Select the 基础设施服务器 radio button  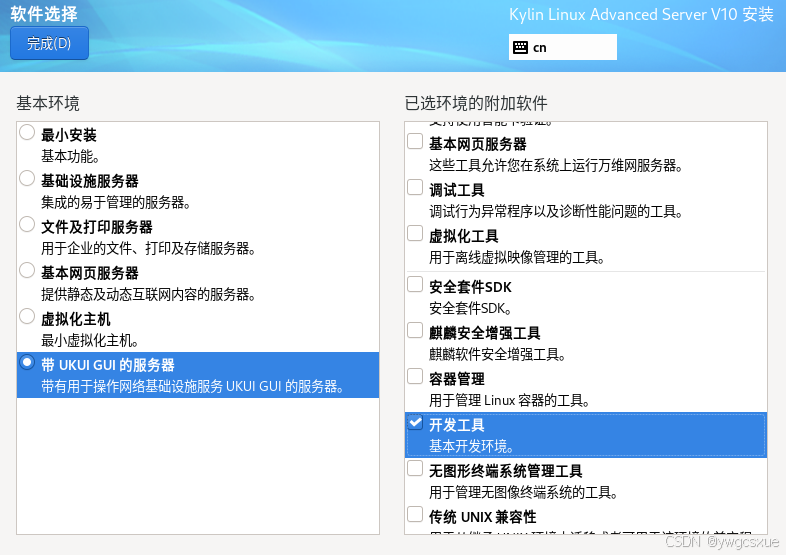pyautogui.click(x=27, y=178)
